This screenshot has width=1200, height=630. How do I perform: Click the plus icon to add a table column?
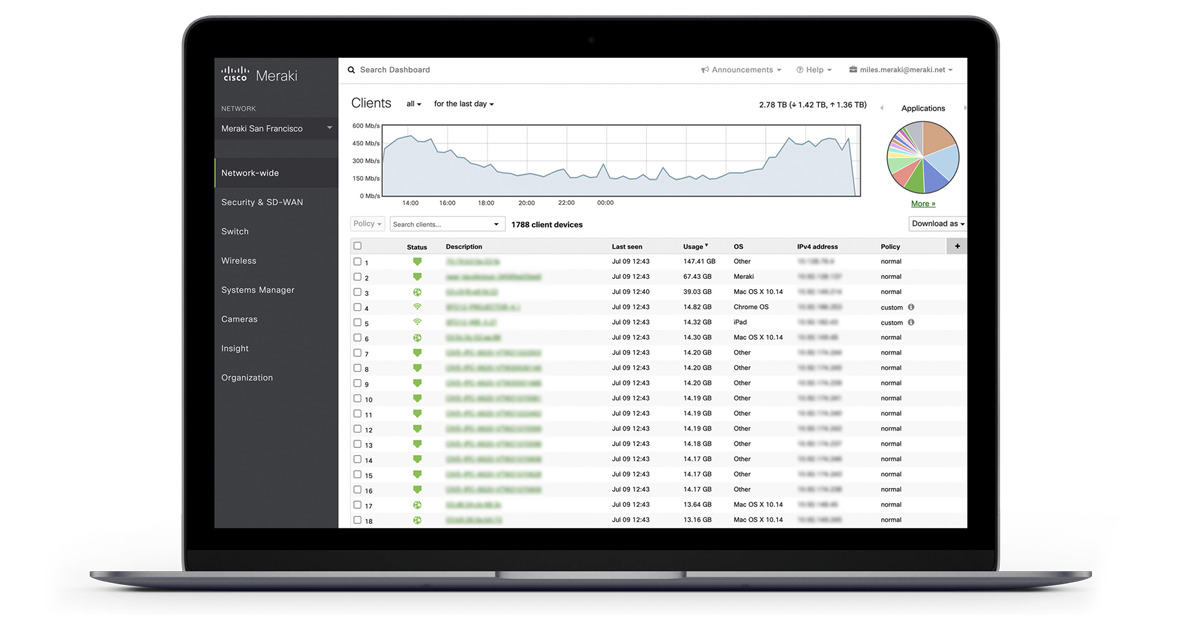coord(955,245)
